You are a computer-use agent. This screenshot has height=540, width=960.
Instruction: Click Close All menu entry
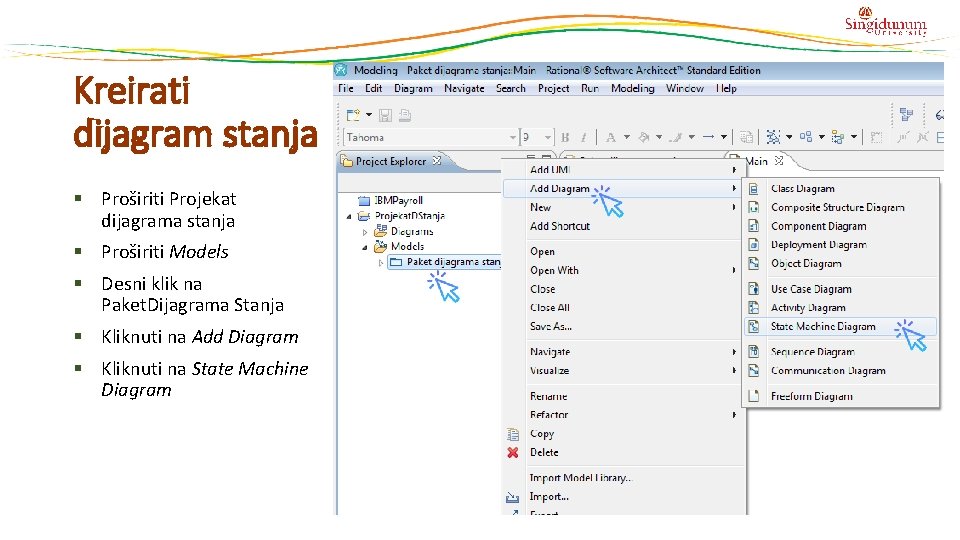click(623, 307)
